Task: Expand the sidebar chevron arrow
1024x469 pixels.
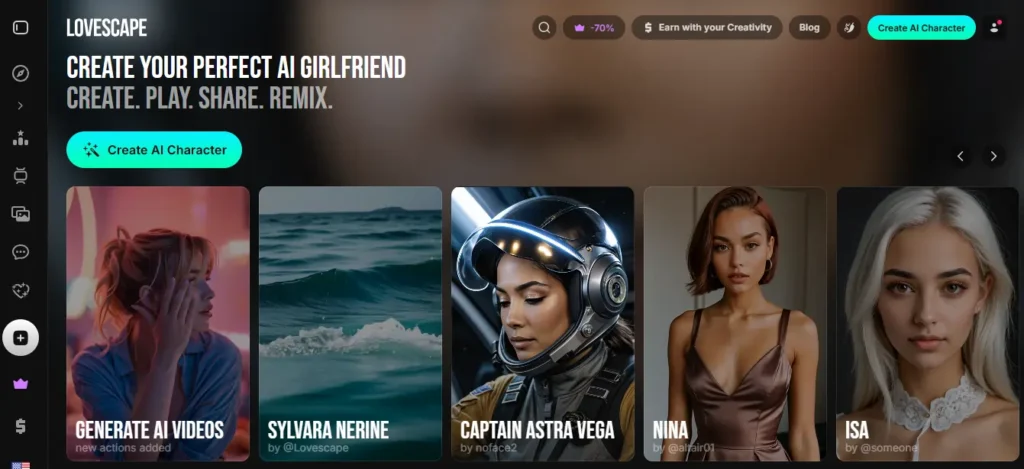Action: (20, 106)
